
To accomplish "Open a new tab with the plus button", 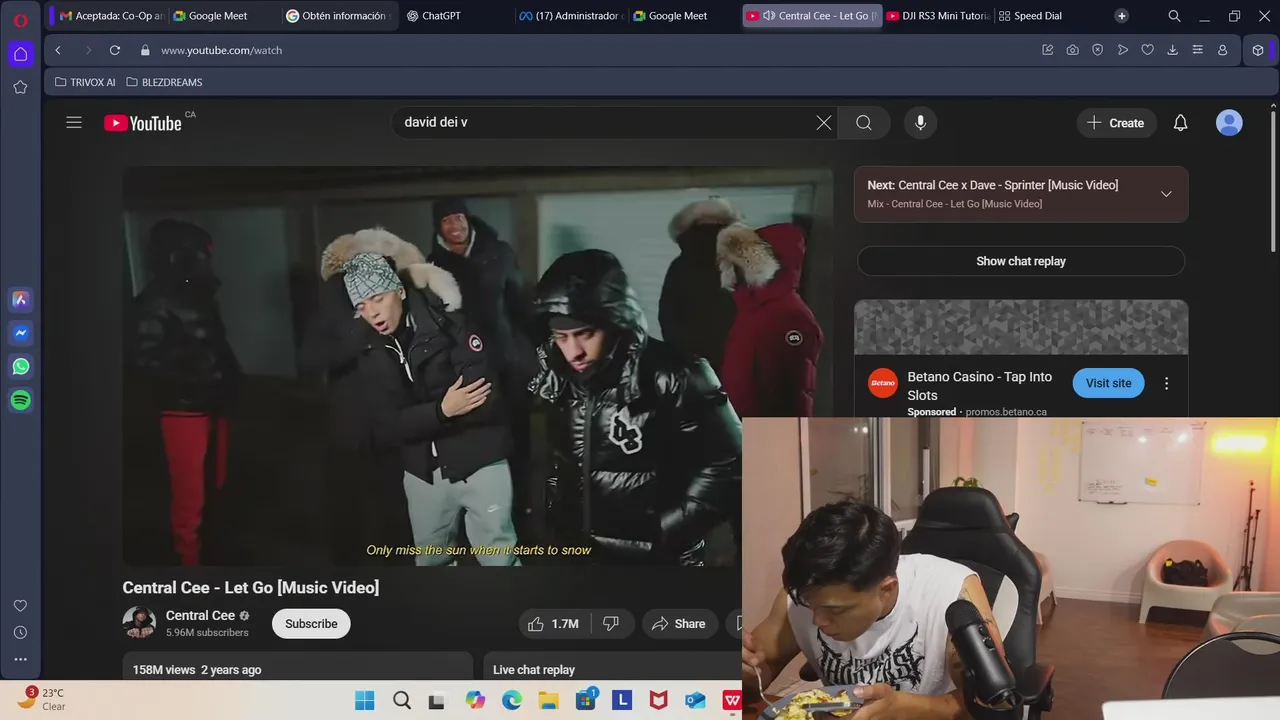I will coord(1122,16).
